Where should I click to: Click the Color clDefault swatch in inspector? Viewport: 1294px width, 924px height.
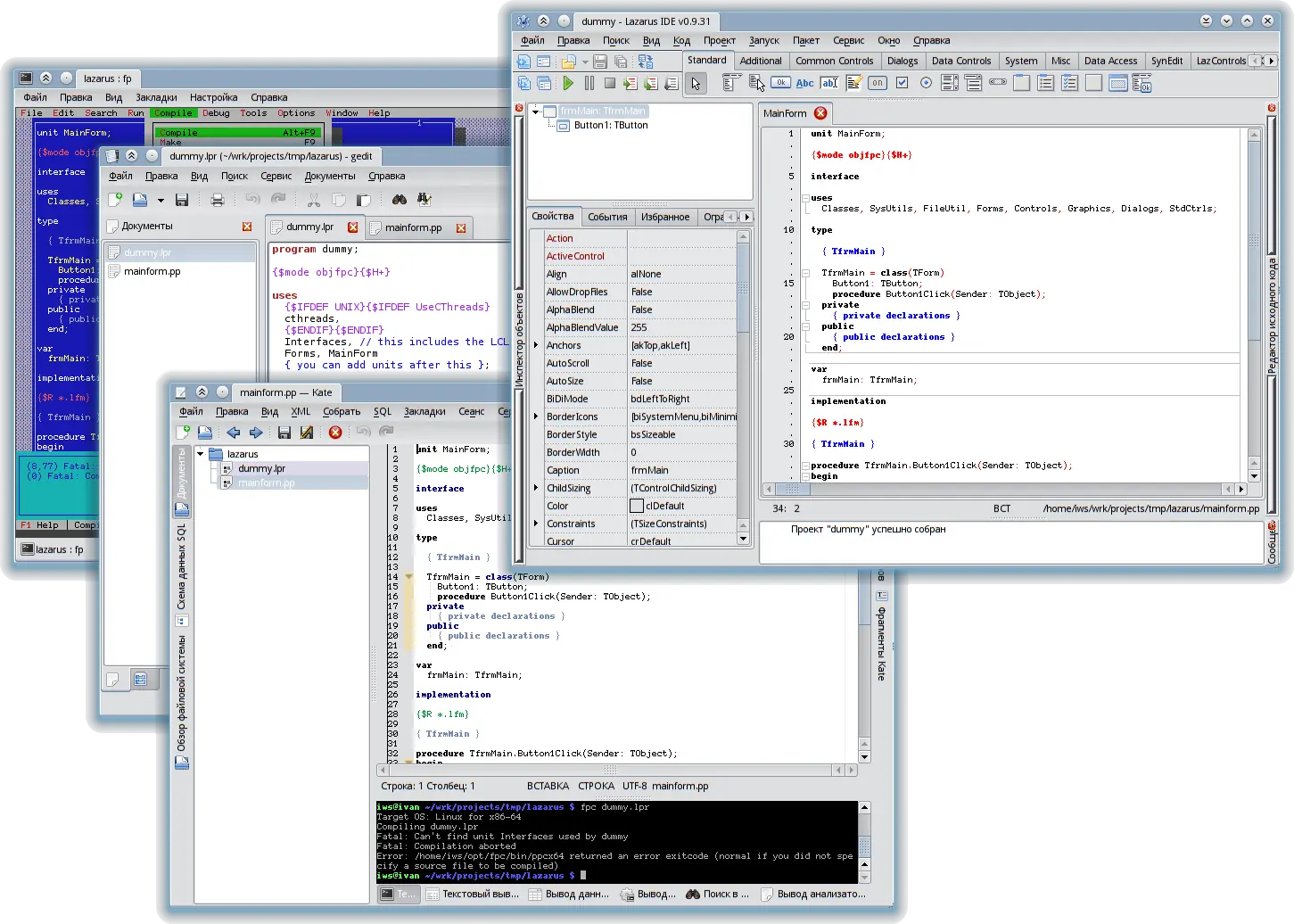[x=637, y=506]
